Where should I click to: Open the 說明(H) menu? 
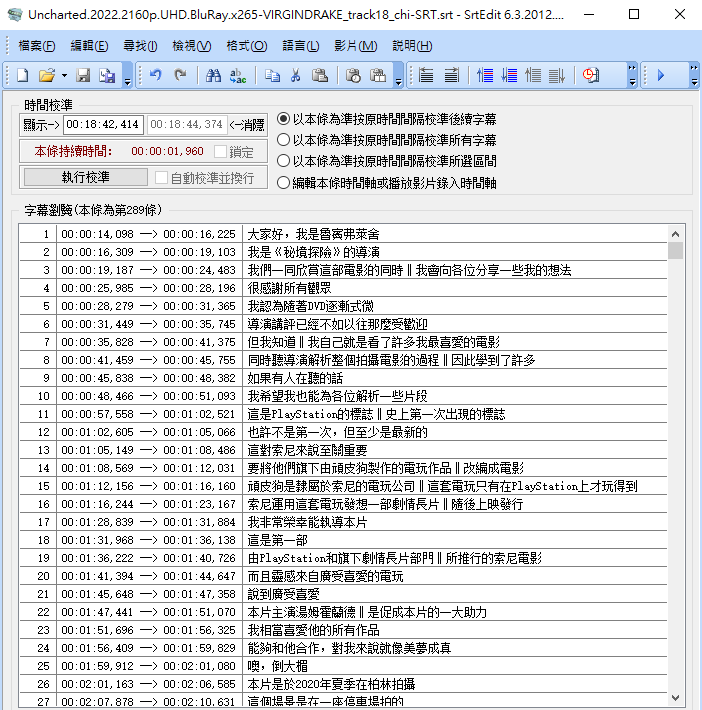[412, 46]
